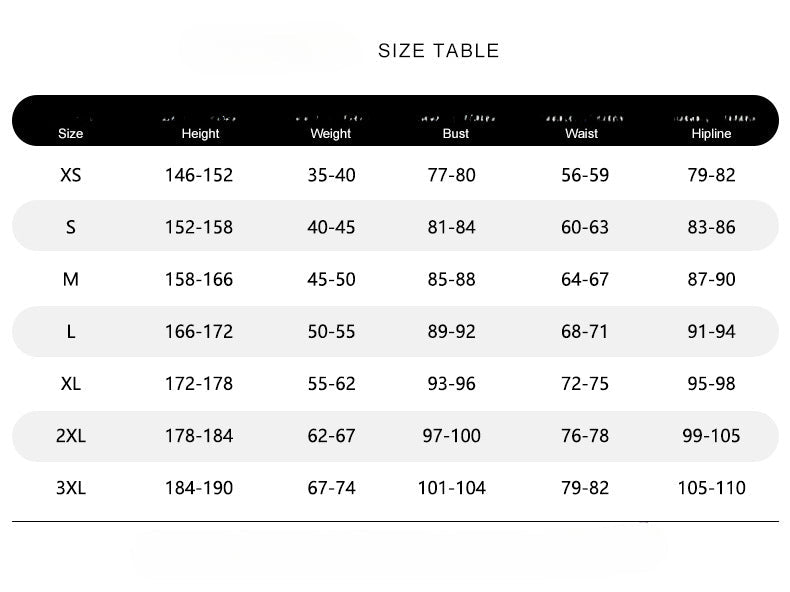Image resolution: width=790 pixels, height=592 pixels.
Task: Click the Height column header
Action: (200, 133)
